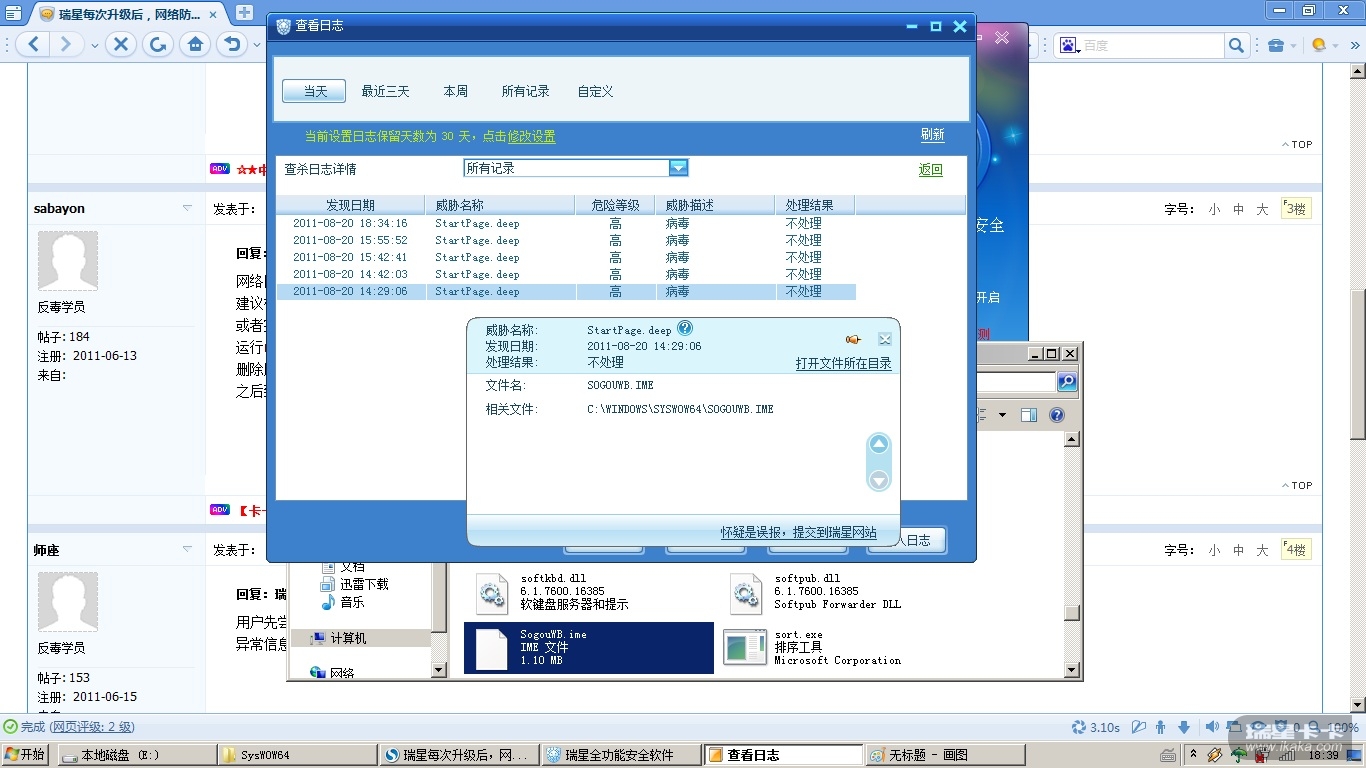Click the down arrow in threat detail popup

pos(878,480)
